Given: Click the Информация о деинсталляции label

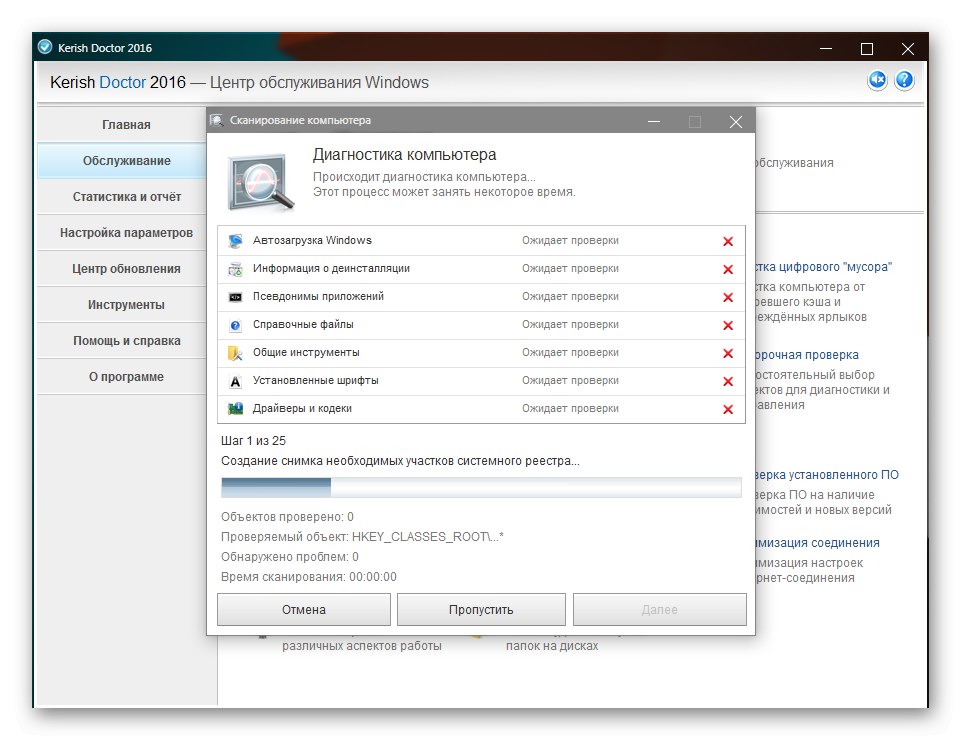Looking at the screenshot, I should (x=332, y=269).
